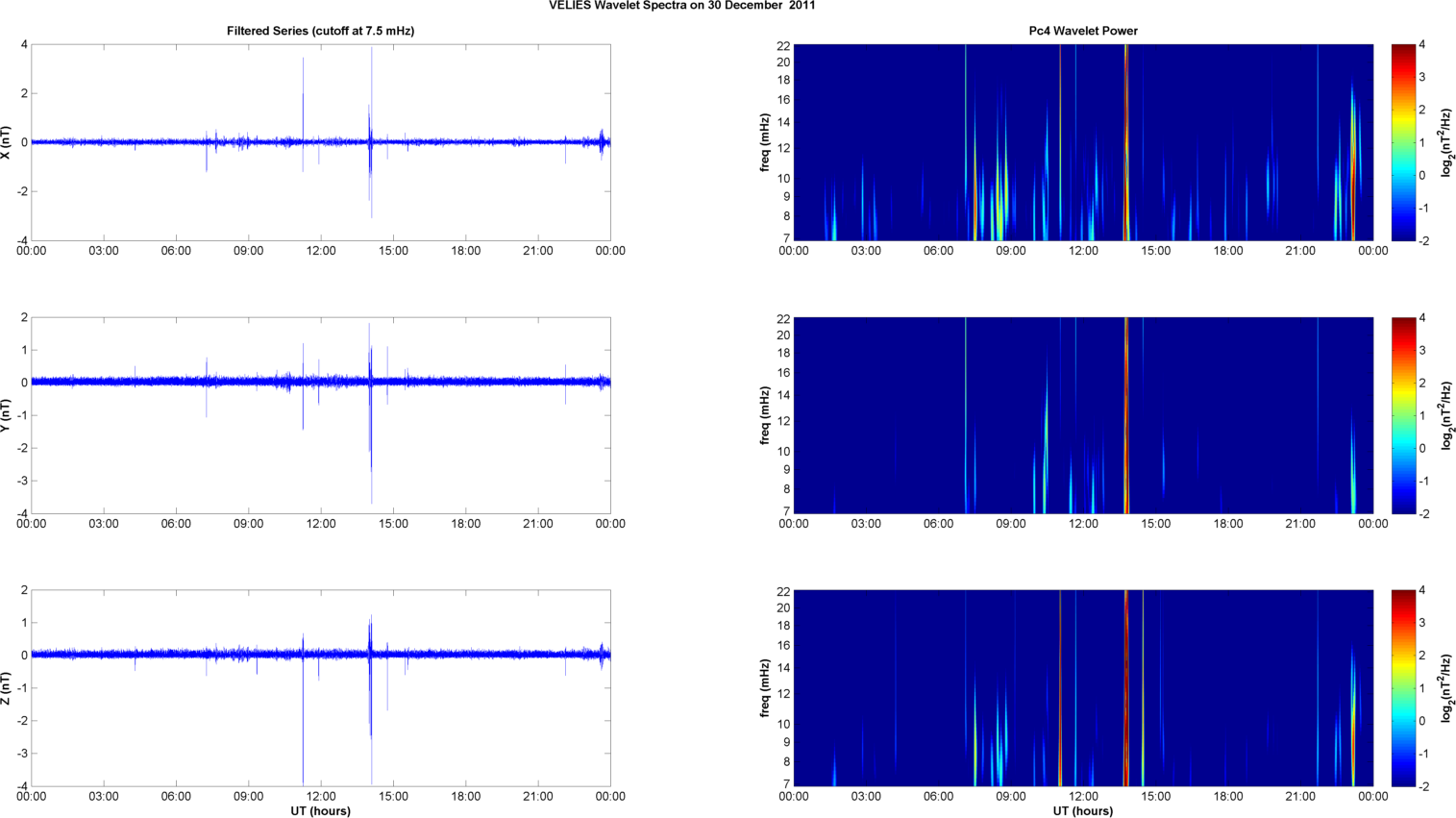Select the X component filtered series plot
This screenshot has height=818, width=1456.
coord(320,142)
